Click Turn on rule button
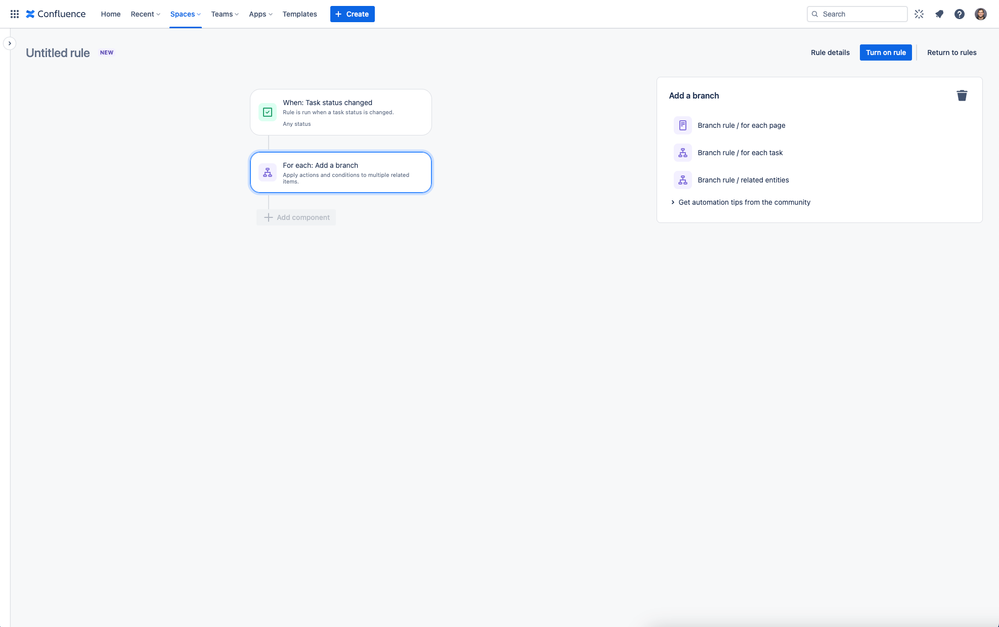The height and width of the screenshot is (627, 999). pos(886,53)
